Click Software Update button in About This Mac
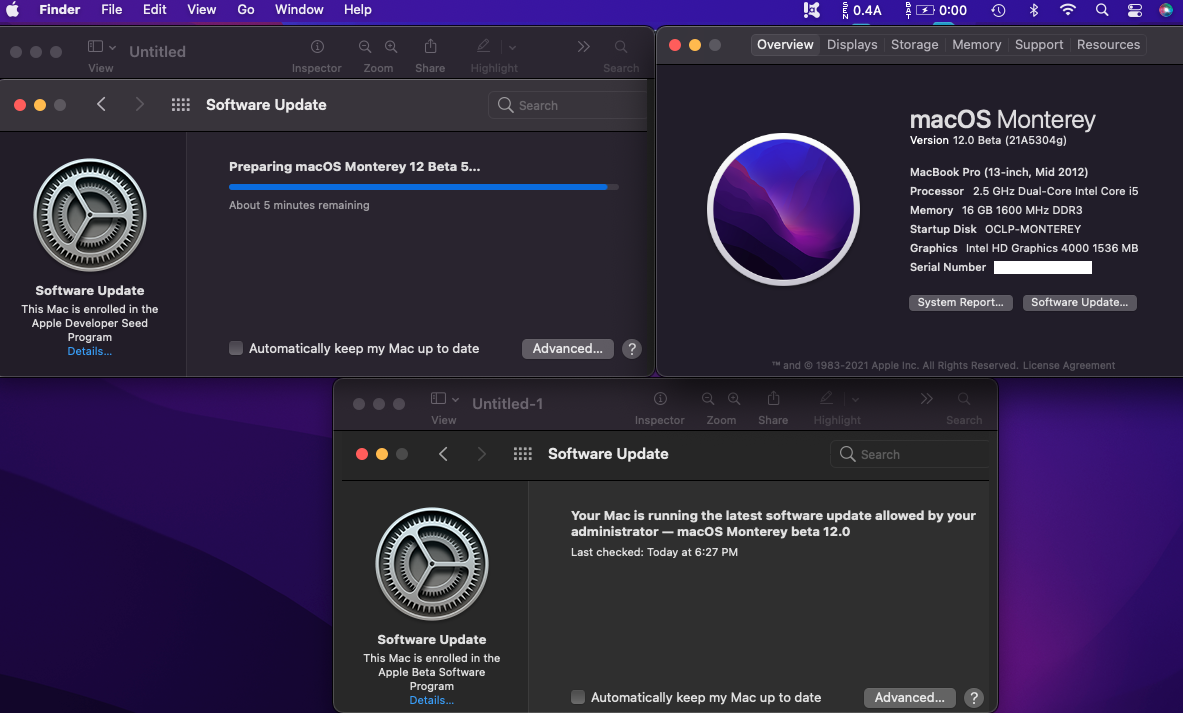This screenshot has width=1183, height=713. click(1080, 302)
